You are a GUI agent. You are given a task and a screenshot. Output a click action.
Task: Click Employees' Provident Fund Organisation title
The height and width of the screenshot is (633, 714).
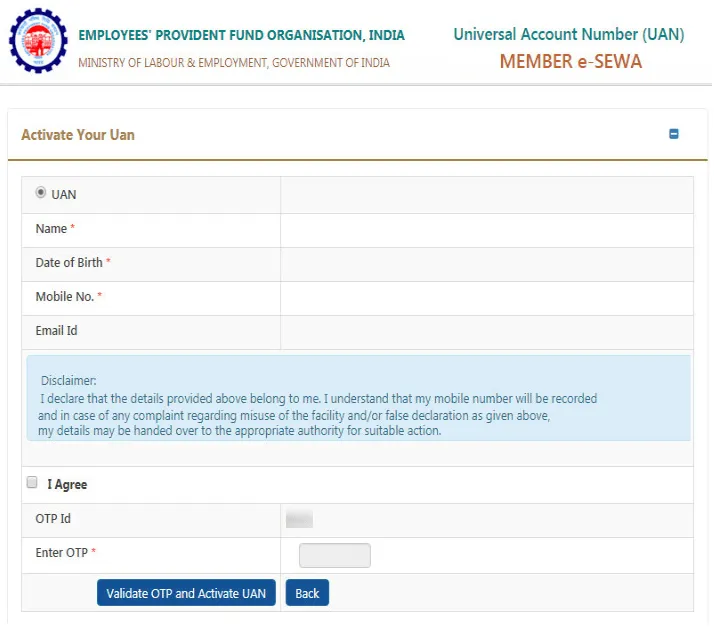(x=241, y=36)
